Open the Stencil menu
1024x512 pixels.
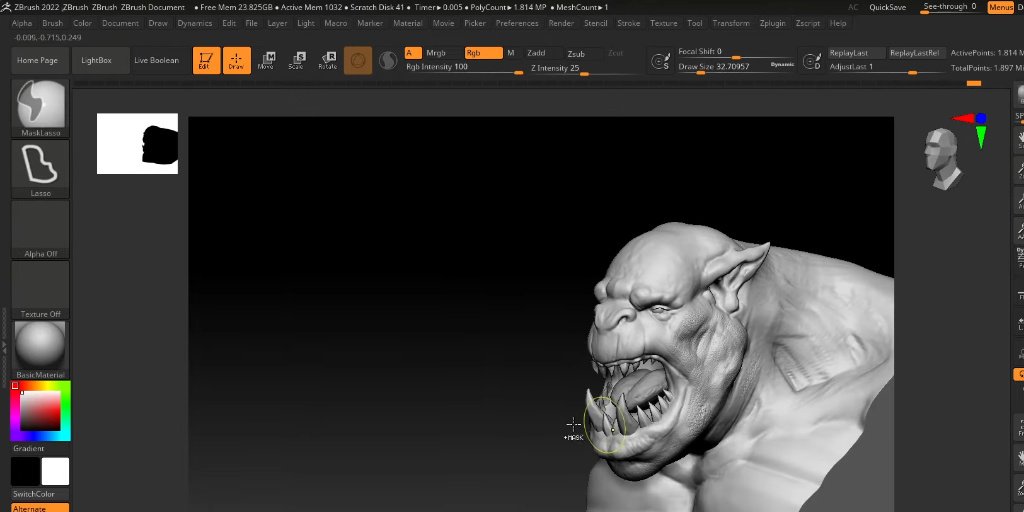coord(596,23)
